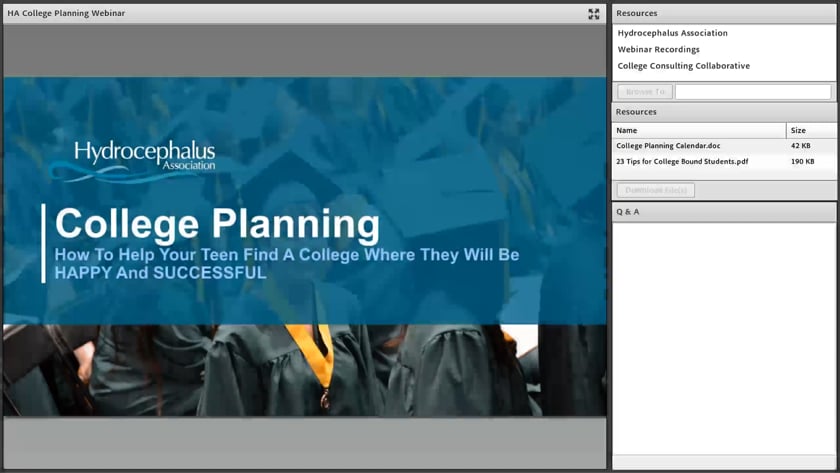Sort files by the Name column header
Screen dimensions: 840x473
click(x=699, y=130)
